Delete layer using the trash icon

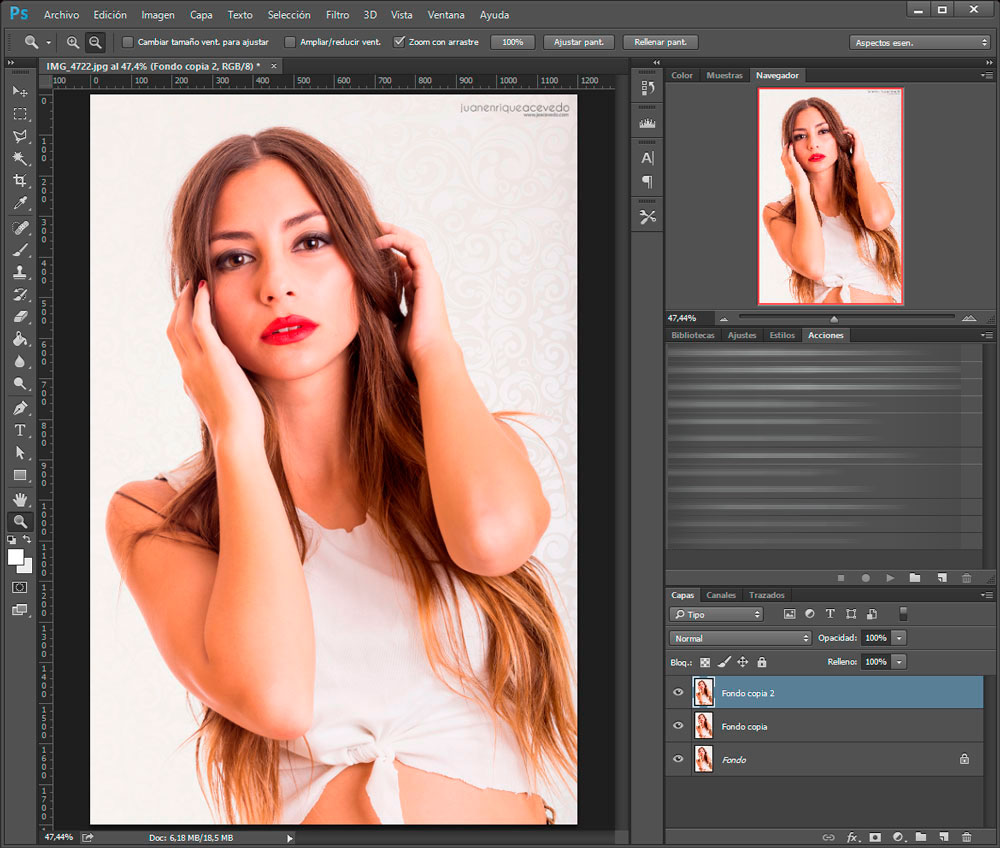pos(966,837)
